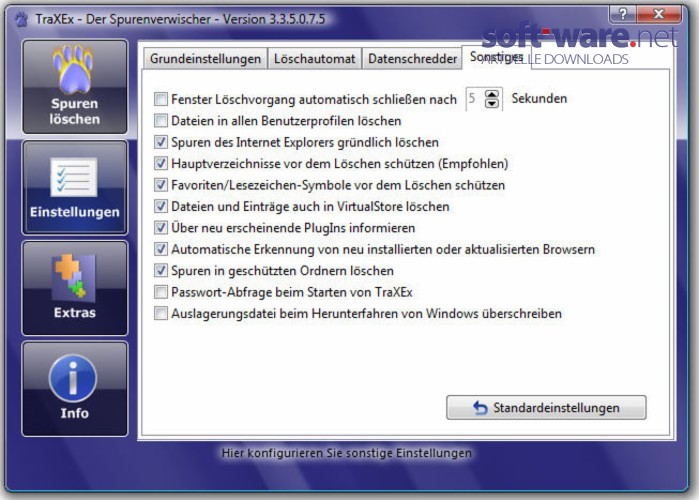Open the Info section
The image size is (699, 500).
coord(75,389)
